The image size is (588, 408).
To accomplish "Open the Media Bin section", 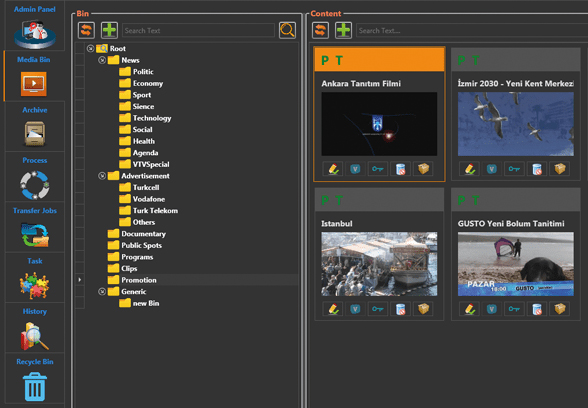I will click(x=34, y=76).
